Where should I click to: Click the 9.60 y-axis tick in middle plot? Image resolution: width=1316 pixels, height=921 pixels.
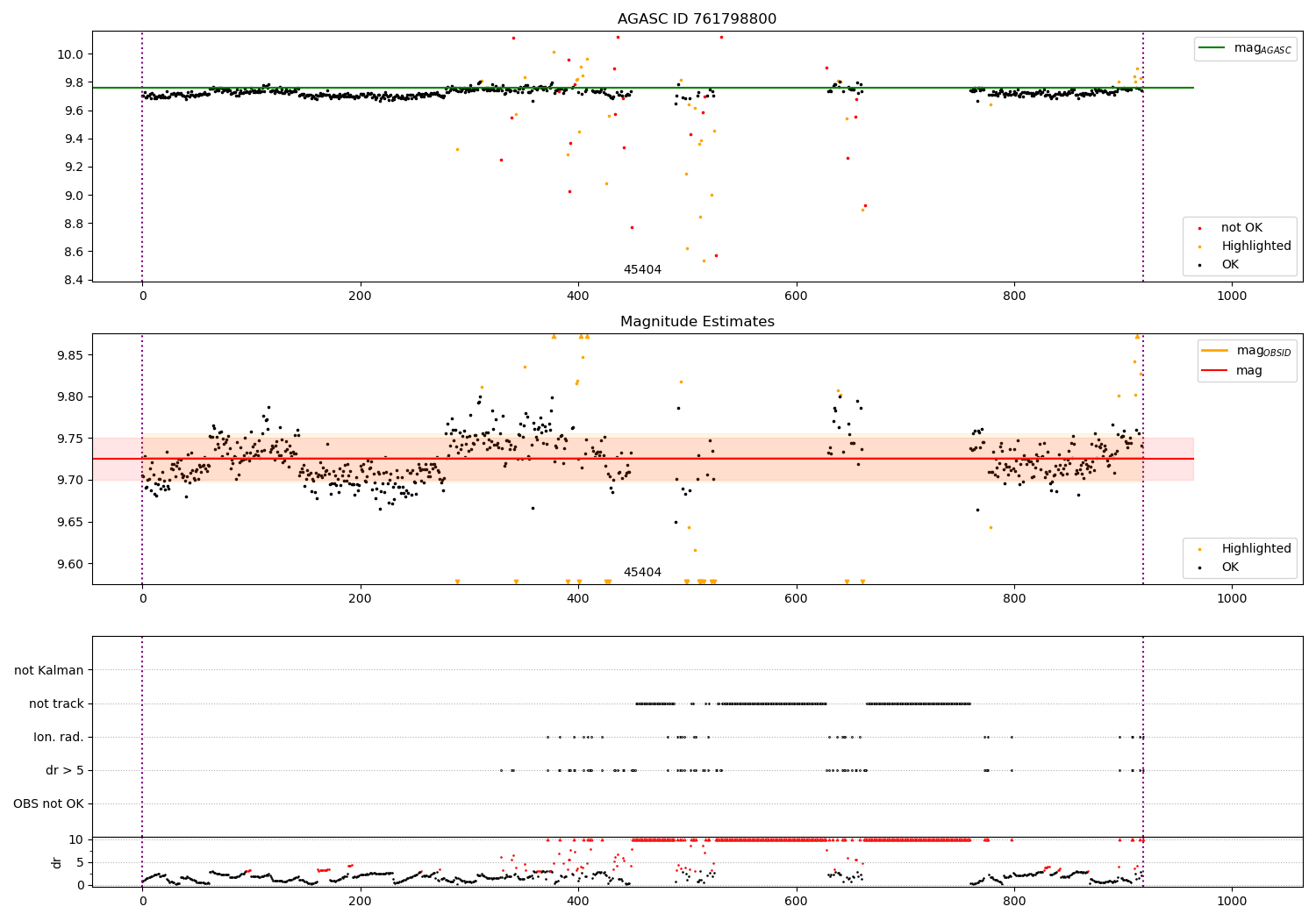point(70,564)
